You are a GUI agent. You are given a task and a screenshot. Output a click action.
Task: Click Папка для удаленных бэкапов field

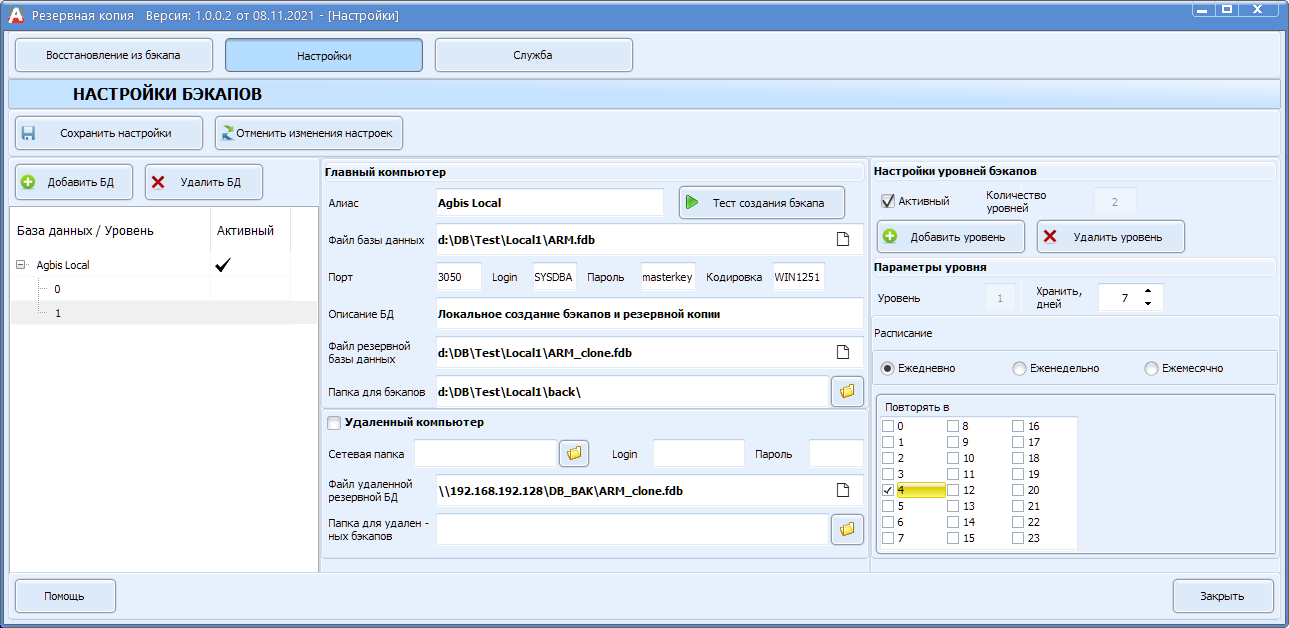(x=632, y=529)
